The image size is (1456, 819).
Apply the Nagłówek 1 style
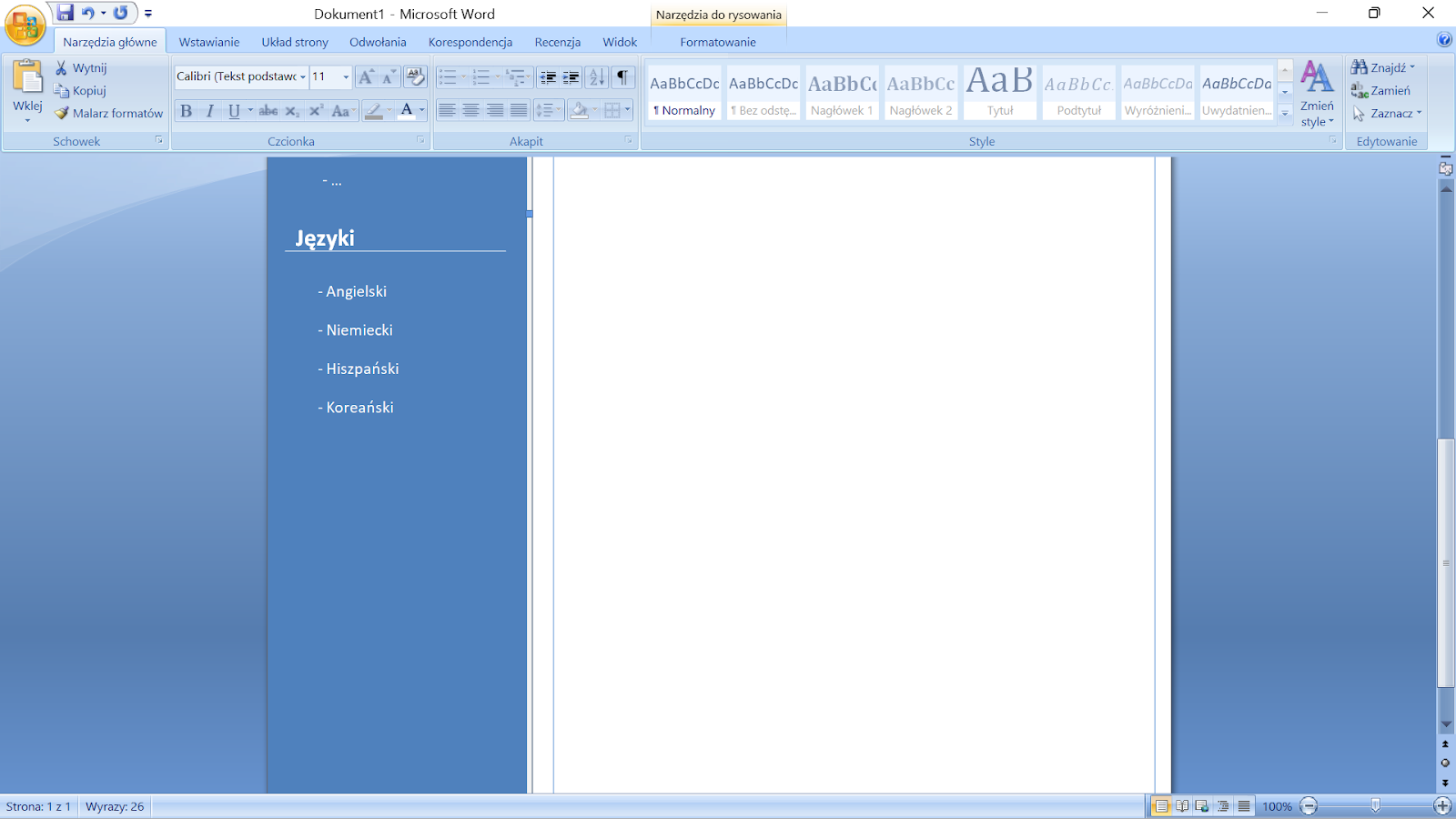point(842,93)
